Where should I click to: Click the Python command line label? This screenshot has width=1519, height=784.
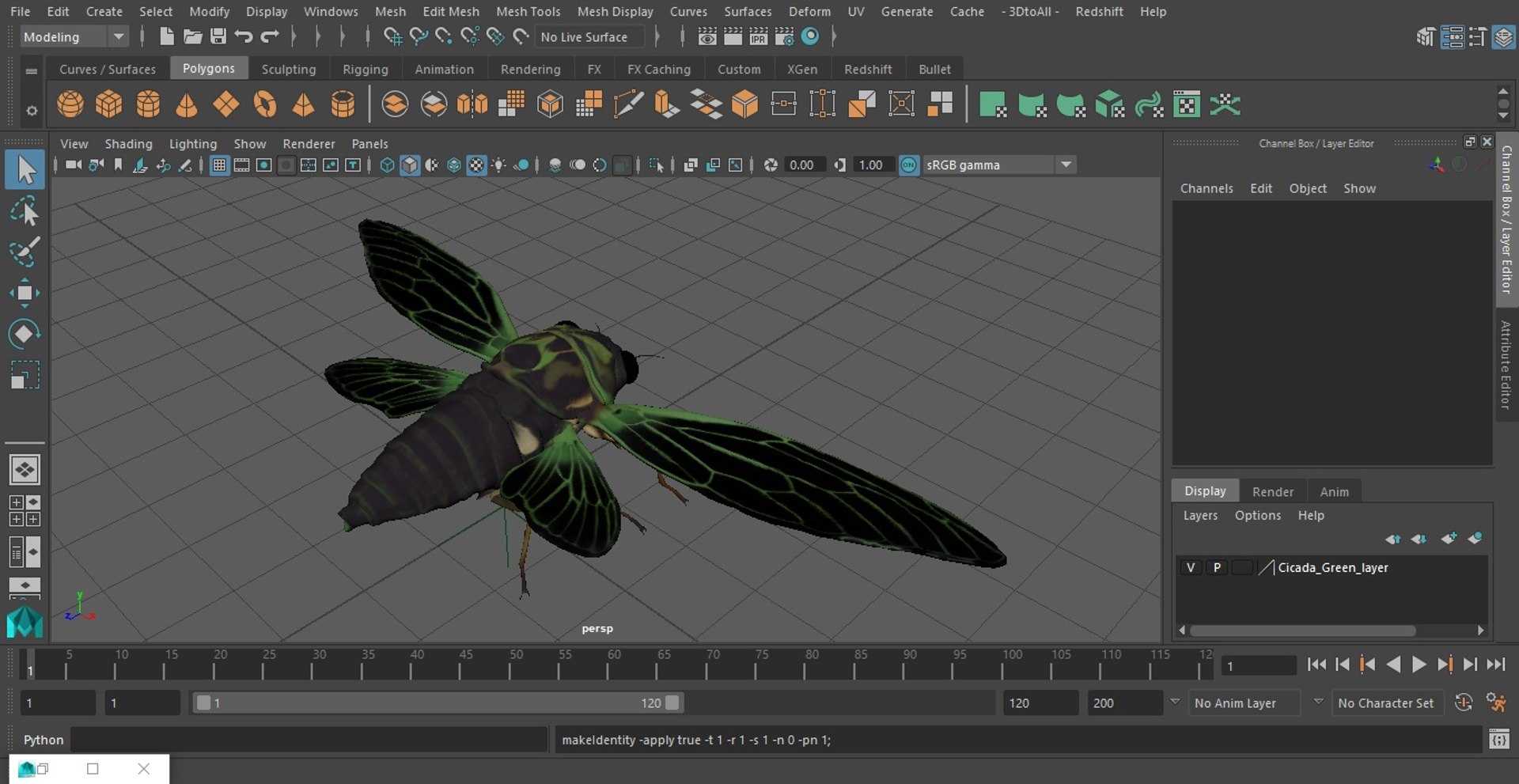(x=44, y=740)
